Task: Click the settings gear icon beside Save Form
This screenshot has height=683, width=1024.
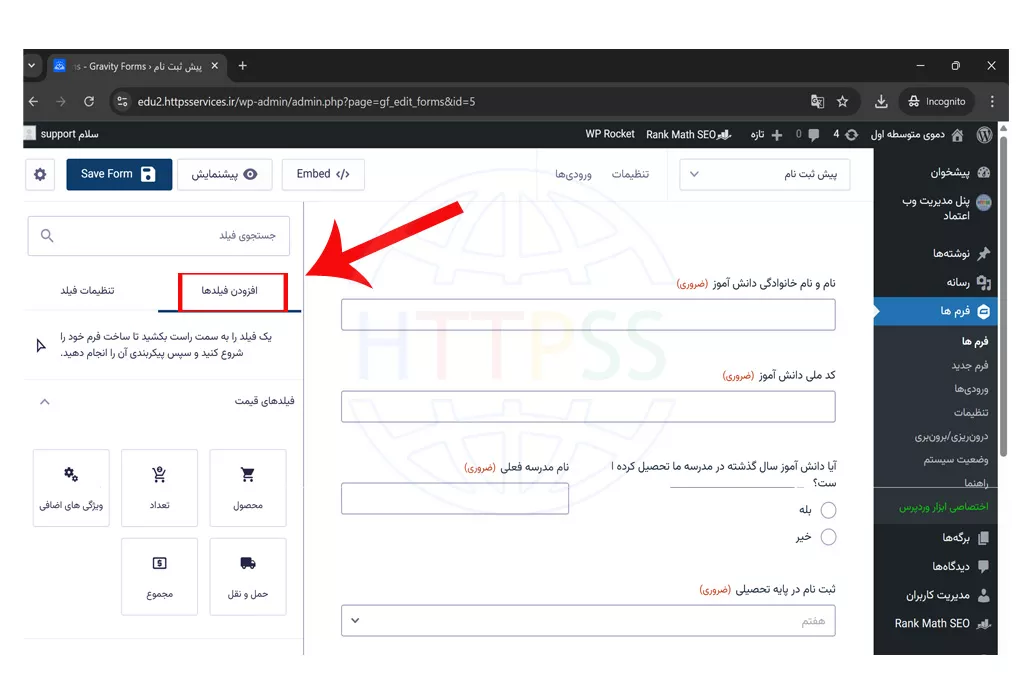Action: coord(40,174)
